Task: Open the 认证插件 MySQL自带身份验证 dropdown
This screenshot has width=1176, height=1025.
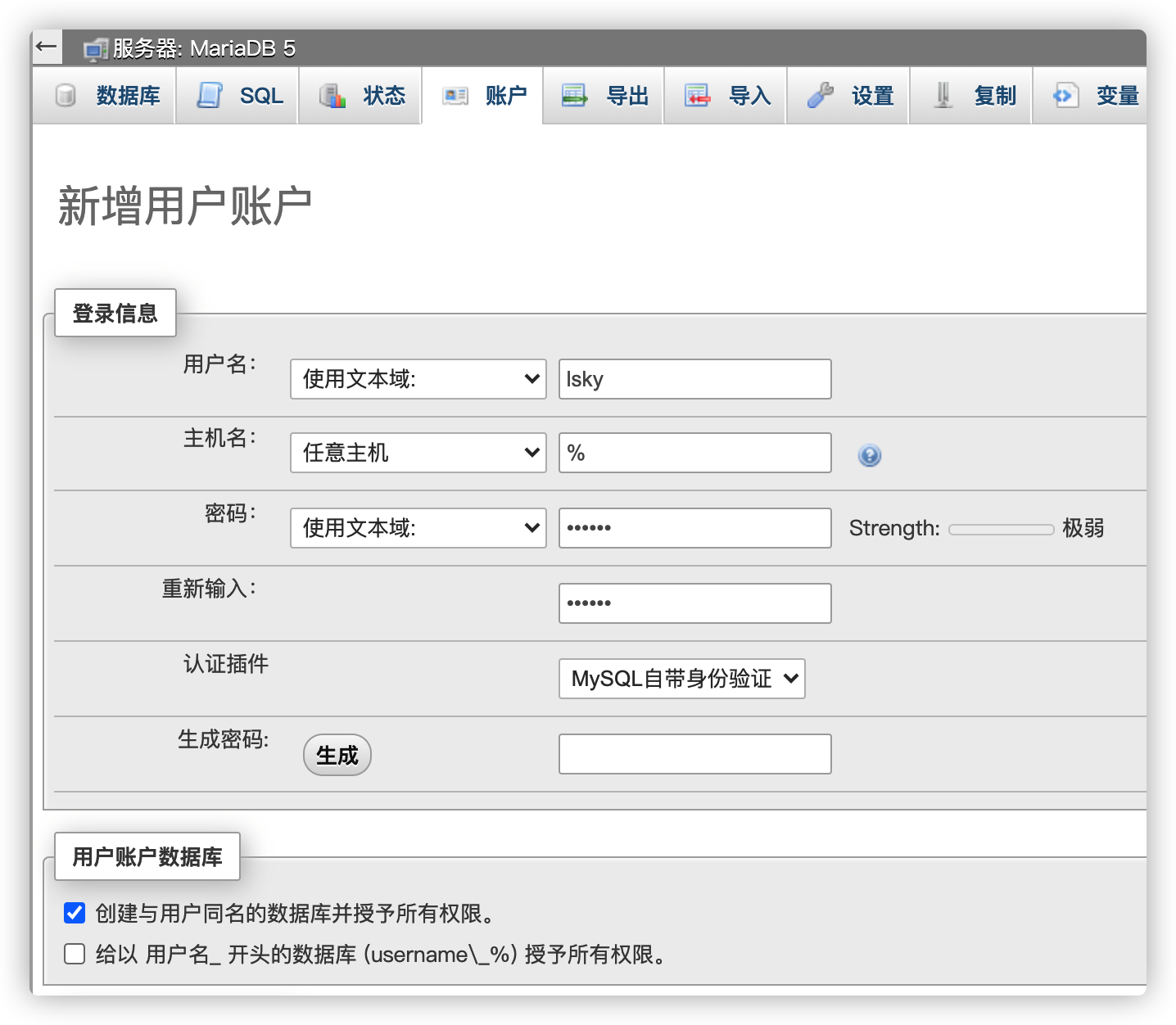Action: click(x=682, y=679)
